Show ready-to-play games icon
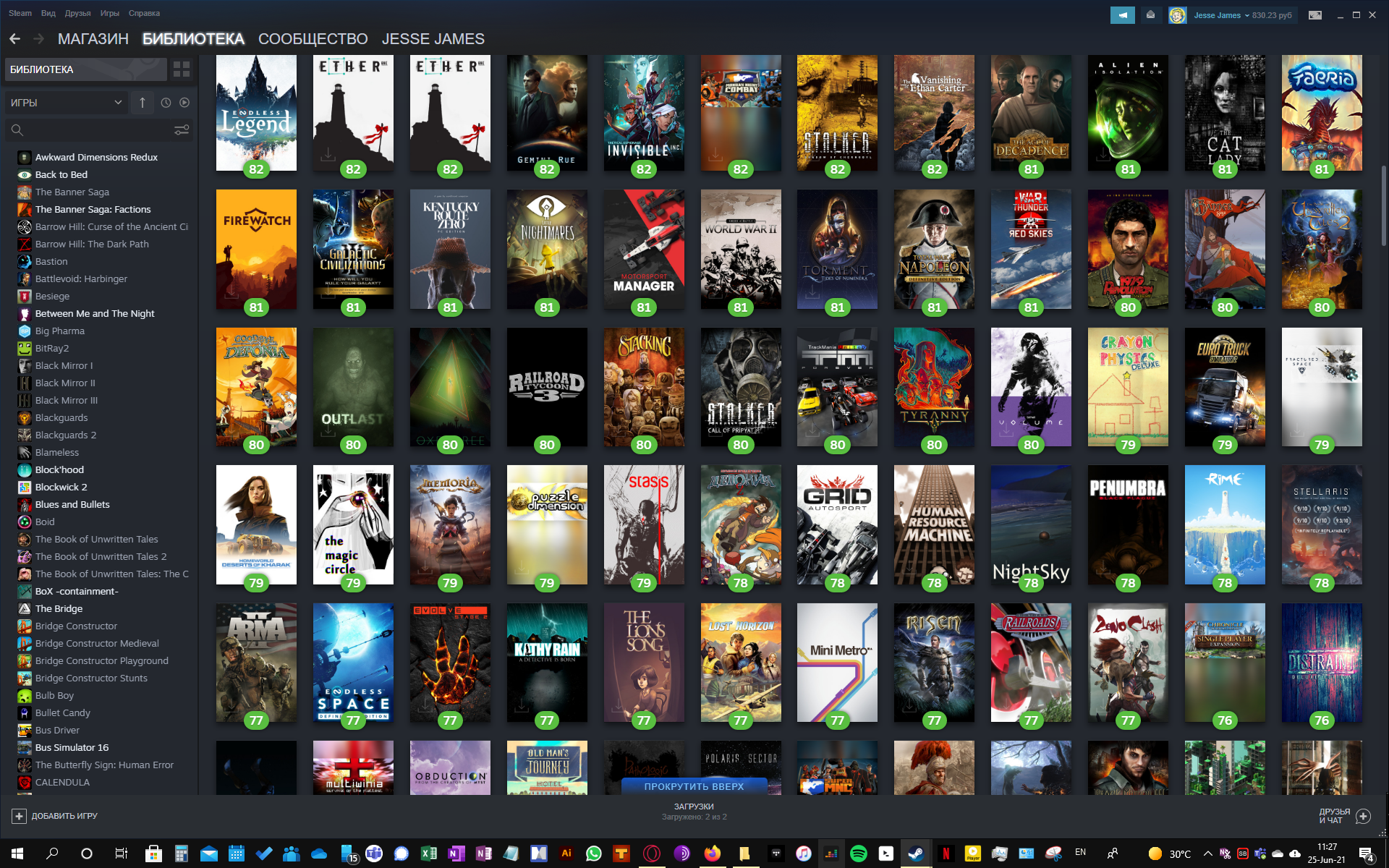 tap(184, 103)
